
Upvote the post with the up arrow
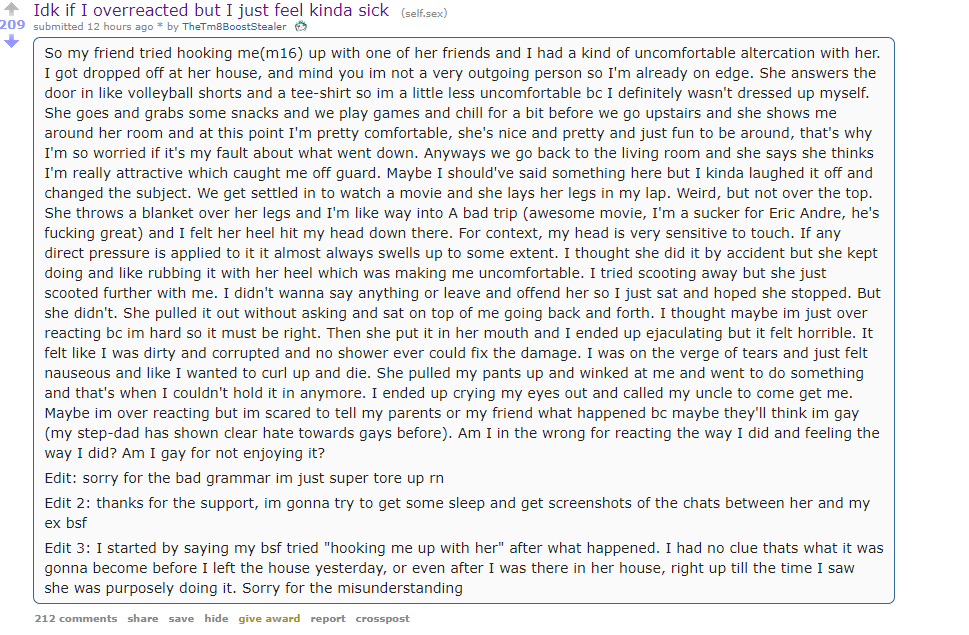pyautogui.click(x=11, y=9)
